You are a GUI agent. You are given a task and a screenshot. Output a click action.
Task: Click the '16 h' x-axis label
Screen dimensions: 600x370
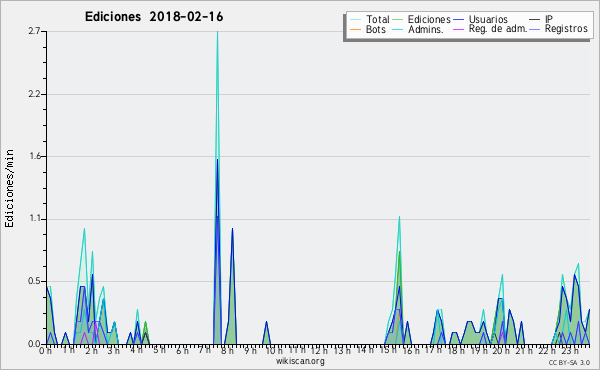(411, 351)
